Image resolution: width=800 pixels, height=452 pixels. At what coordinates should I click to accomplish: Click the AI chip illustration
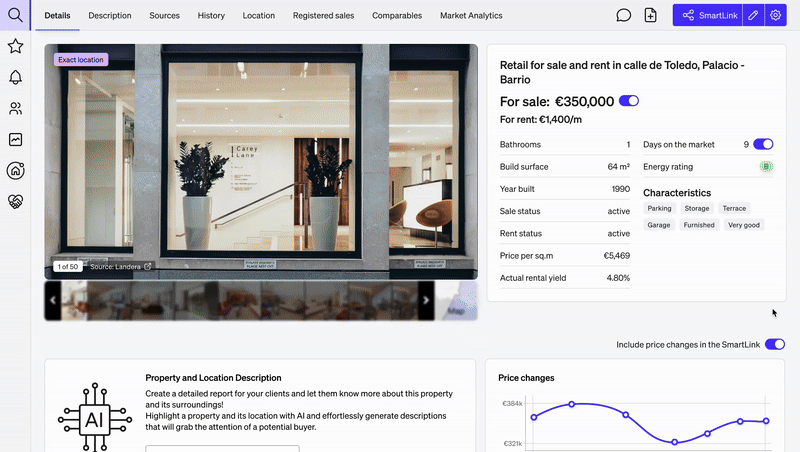95,418
